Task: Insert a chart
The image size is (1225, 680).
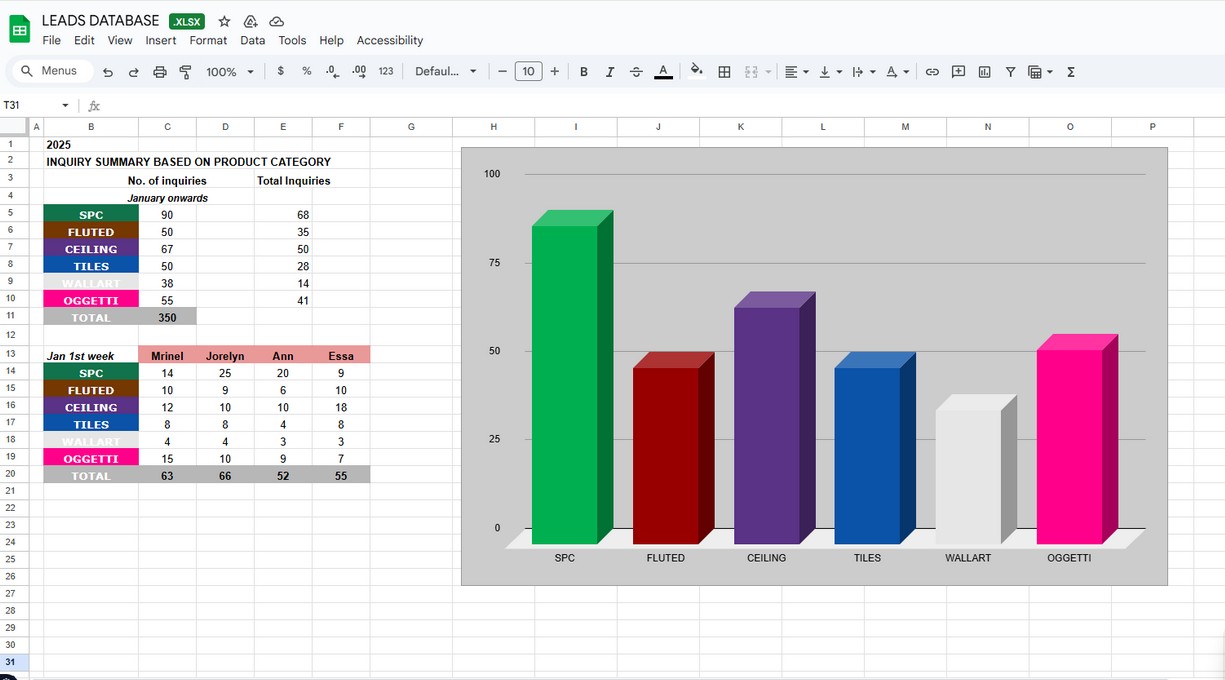Action: (985, 72)
